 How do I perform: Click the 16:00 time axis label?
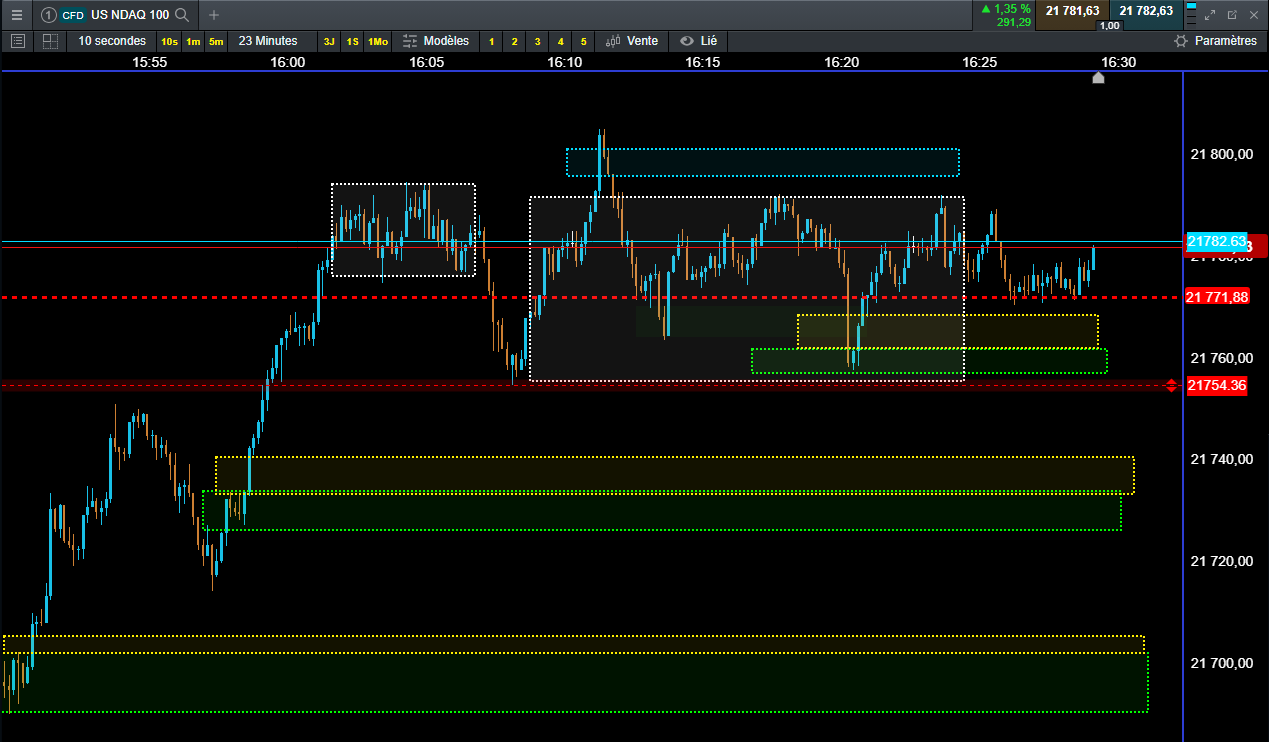click(288, 62)
